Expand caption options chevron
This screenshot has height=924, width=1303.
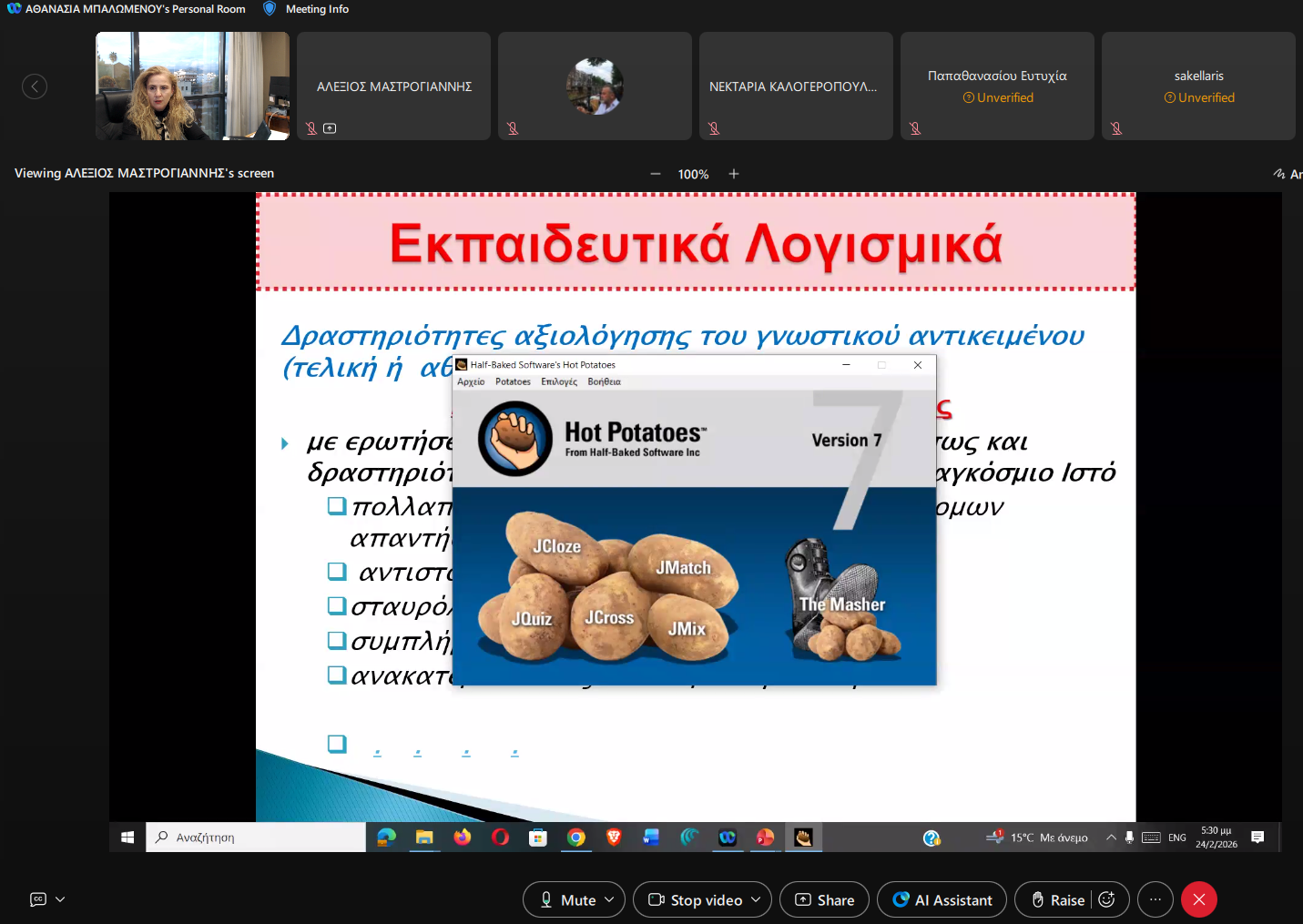coord(60,899)
